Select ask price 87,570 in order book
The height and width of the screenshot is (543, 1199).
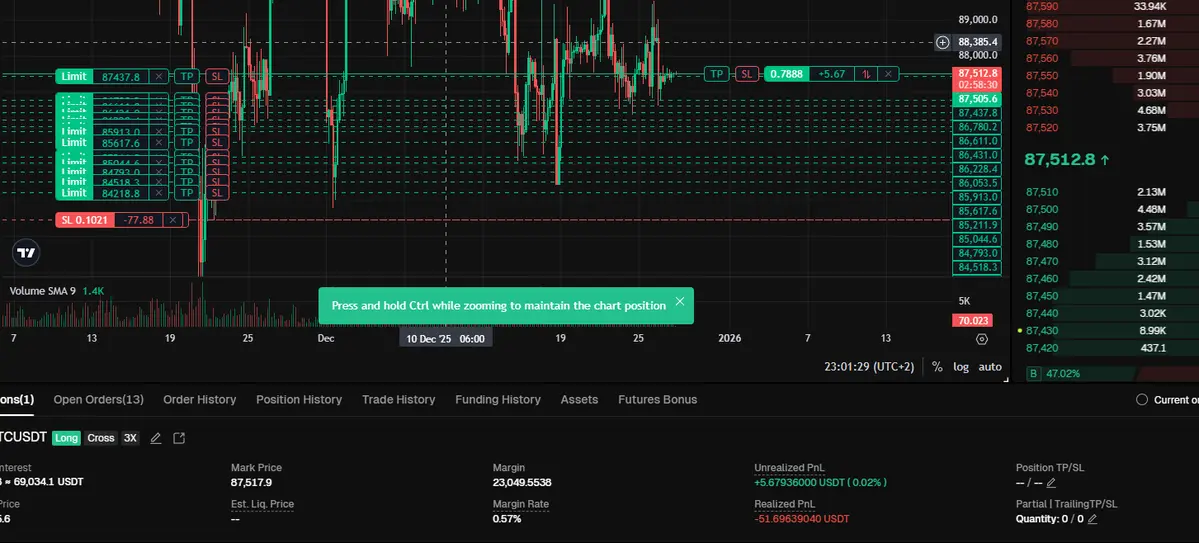pos(1042,41)
